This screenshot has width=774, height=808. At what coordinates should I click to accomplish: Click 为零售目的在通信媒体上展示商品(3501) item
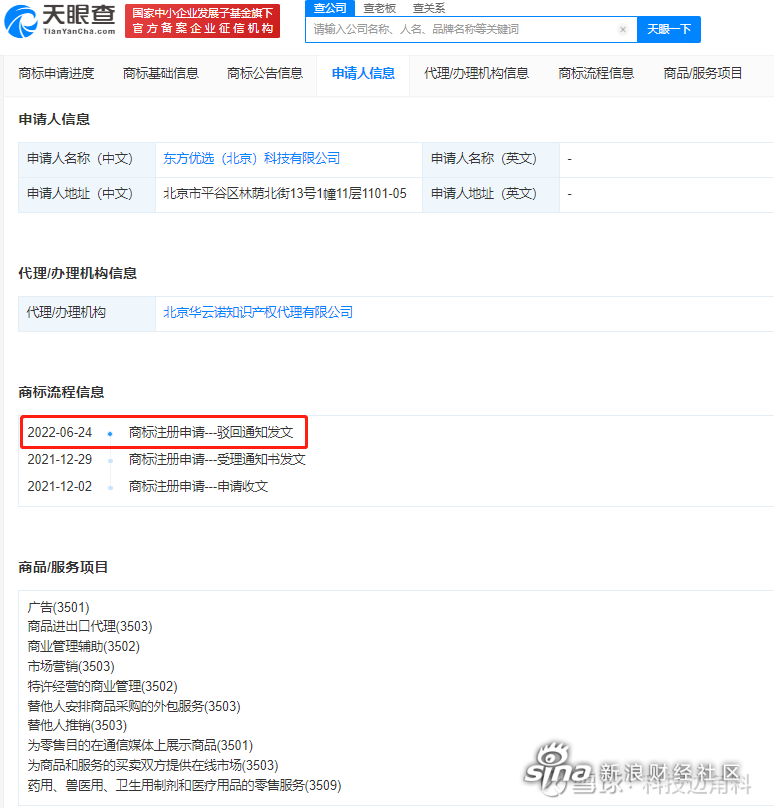(x=140, y=746)
